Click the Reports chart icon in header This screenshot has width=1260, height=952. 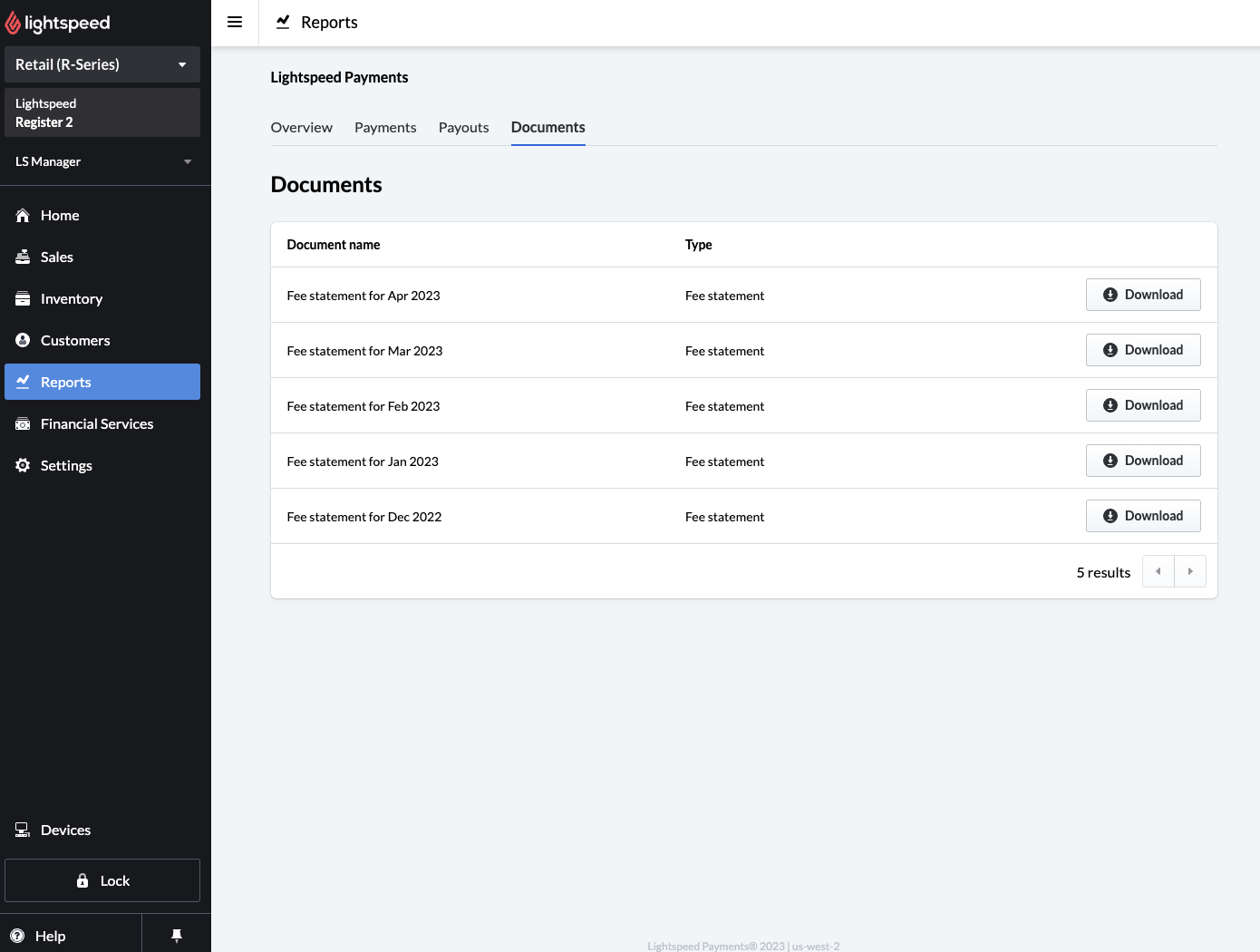[x=283, y=22]
